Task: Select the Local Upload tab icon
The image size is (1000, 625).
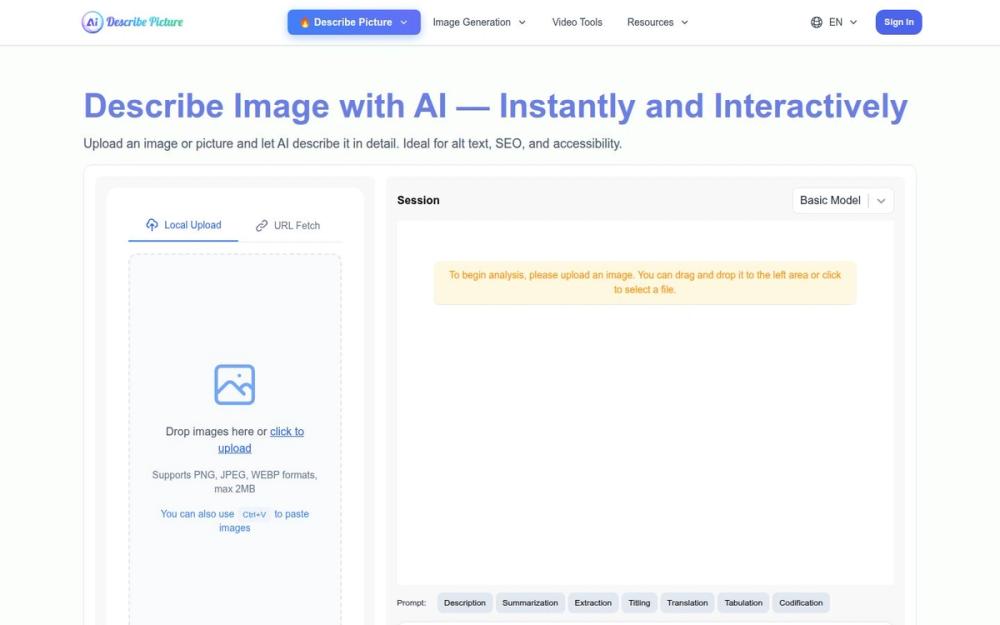Action: 152,225
